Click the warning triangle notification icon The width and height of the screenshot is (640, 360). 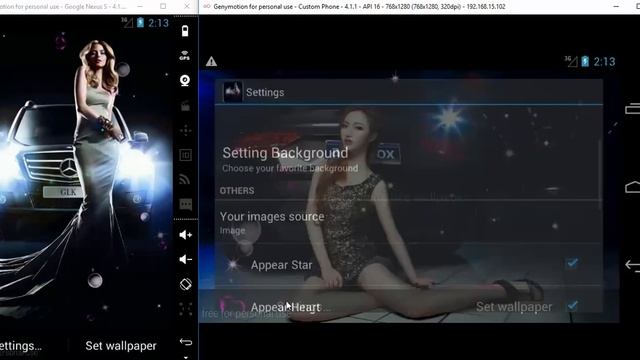[x=211, y=62]
